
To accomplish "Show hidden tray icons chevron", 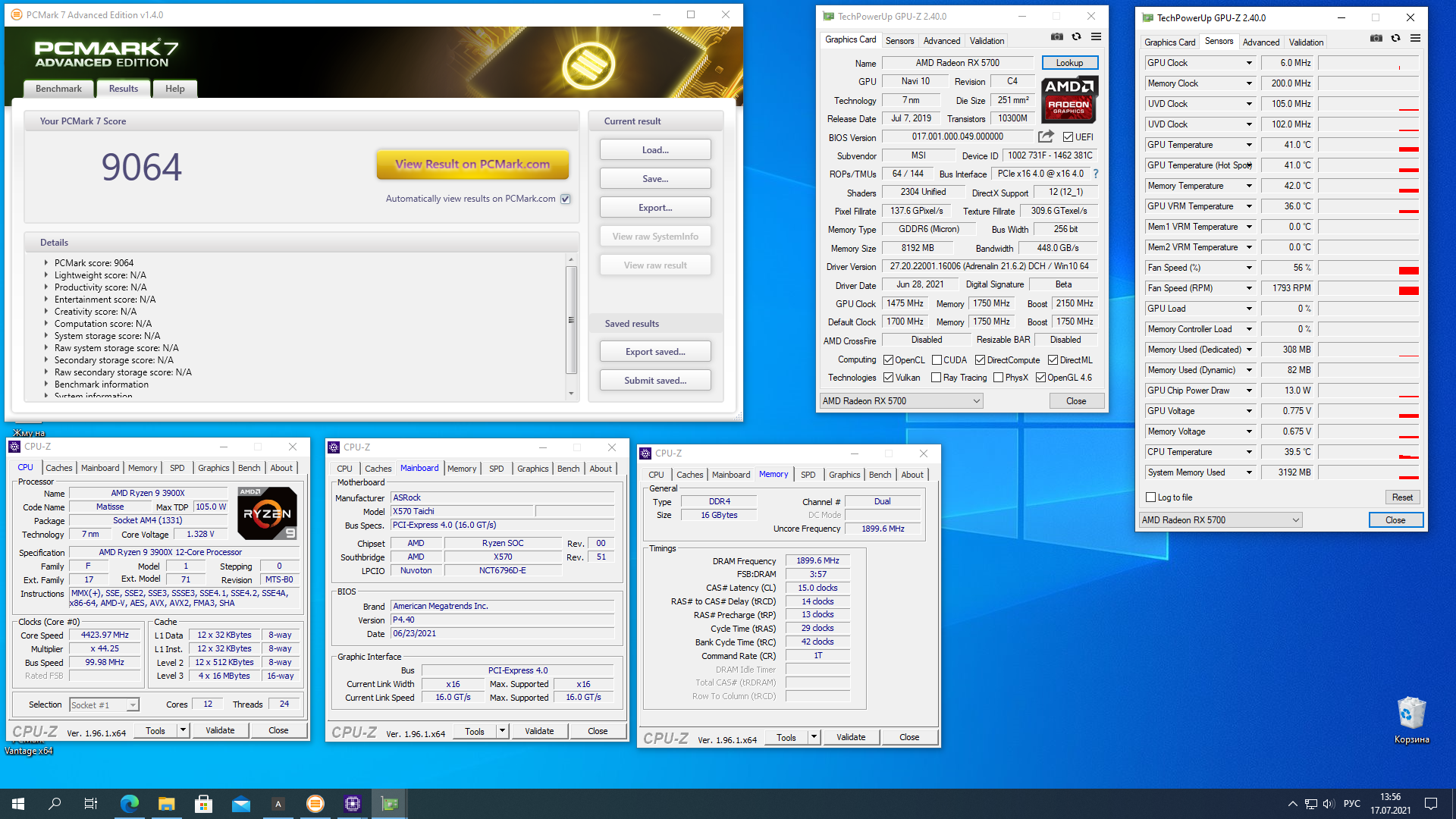I will [1292, 804].
